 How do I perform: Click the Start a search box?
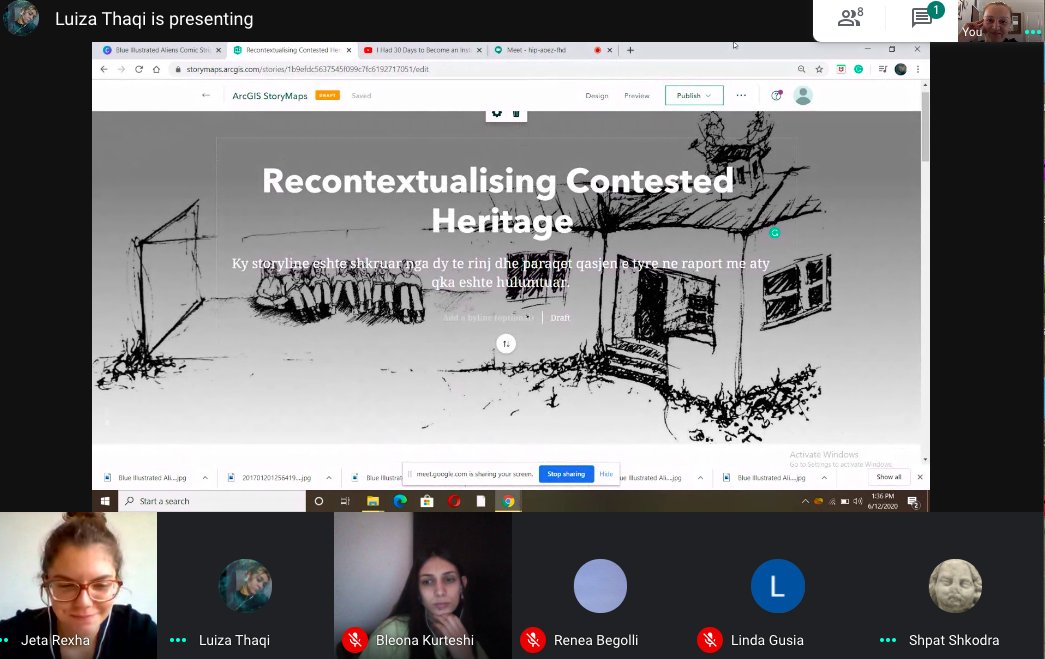click(212, 501)
